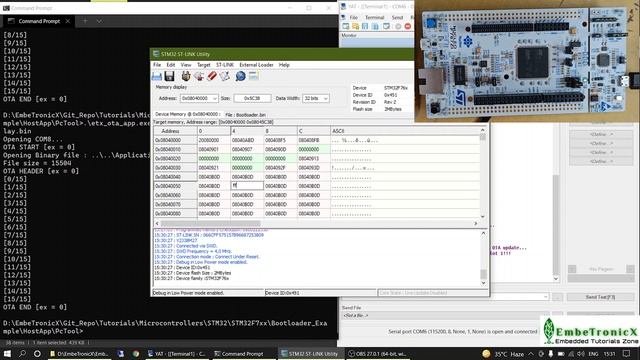Select Device Memory @ 0x08040000 tab
The width and height of the screenshot is (640, 360).
pos(188,114)
